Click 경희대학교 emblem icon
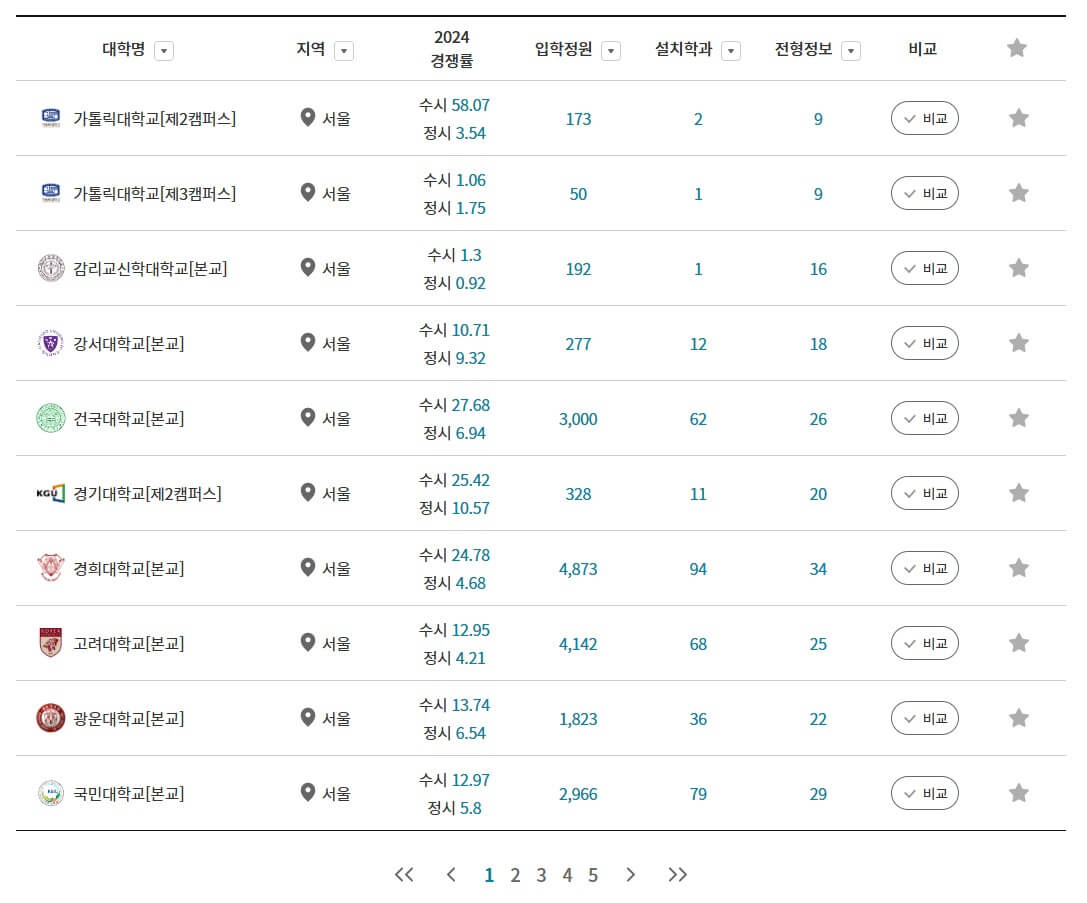Screen dimensions: 1087x903 pos(51,568)
